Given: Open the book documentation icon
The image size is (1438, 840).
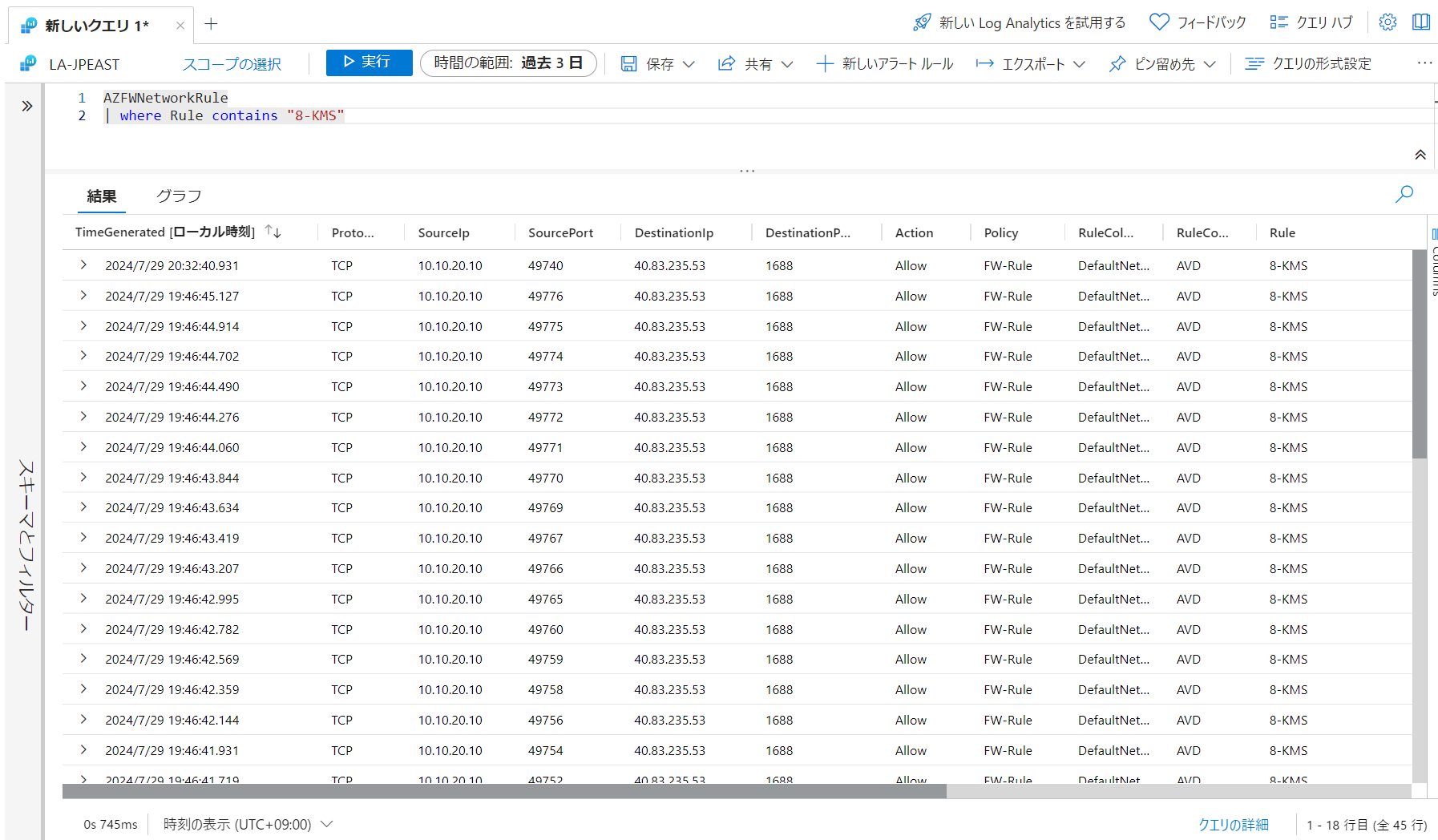Looking at the screenshot, I should [1421, 22].
